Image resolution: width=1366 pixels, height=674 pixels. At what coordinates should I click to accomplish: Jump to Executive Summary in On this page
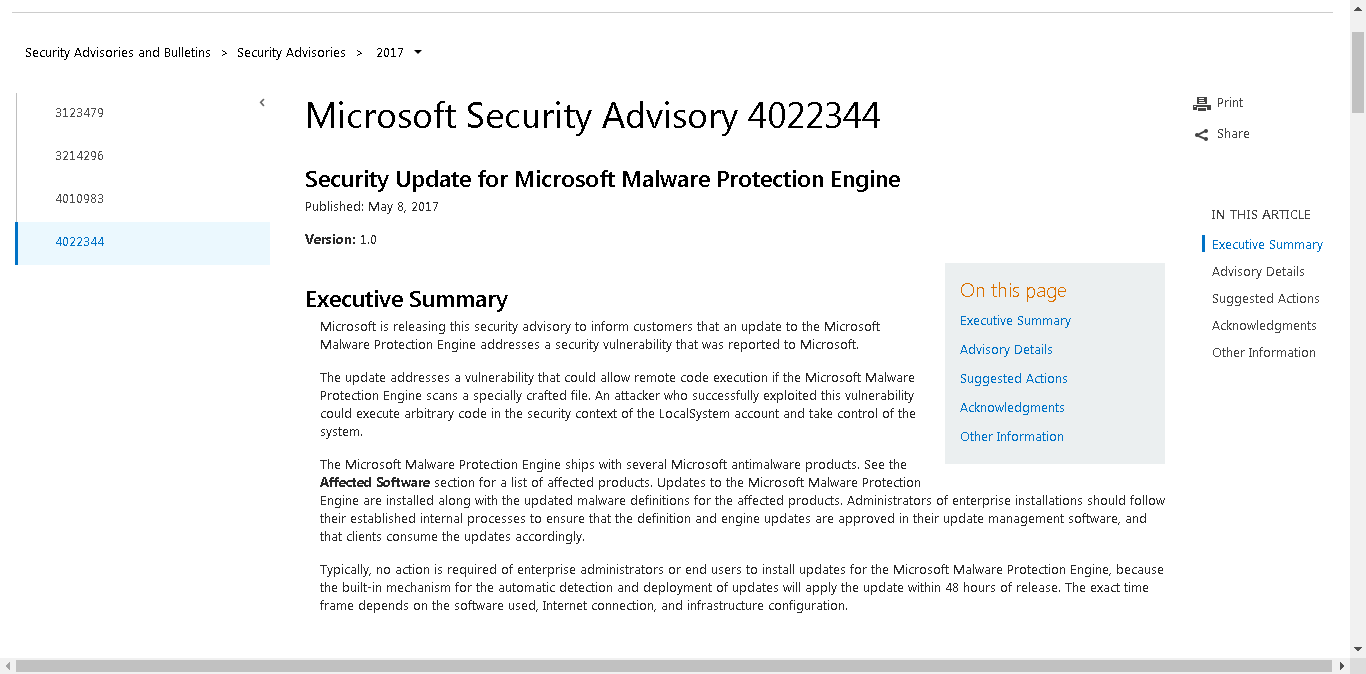[1015, 321]
